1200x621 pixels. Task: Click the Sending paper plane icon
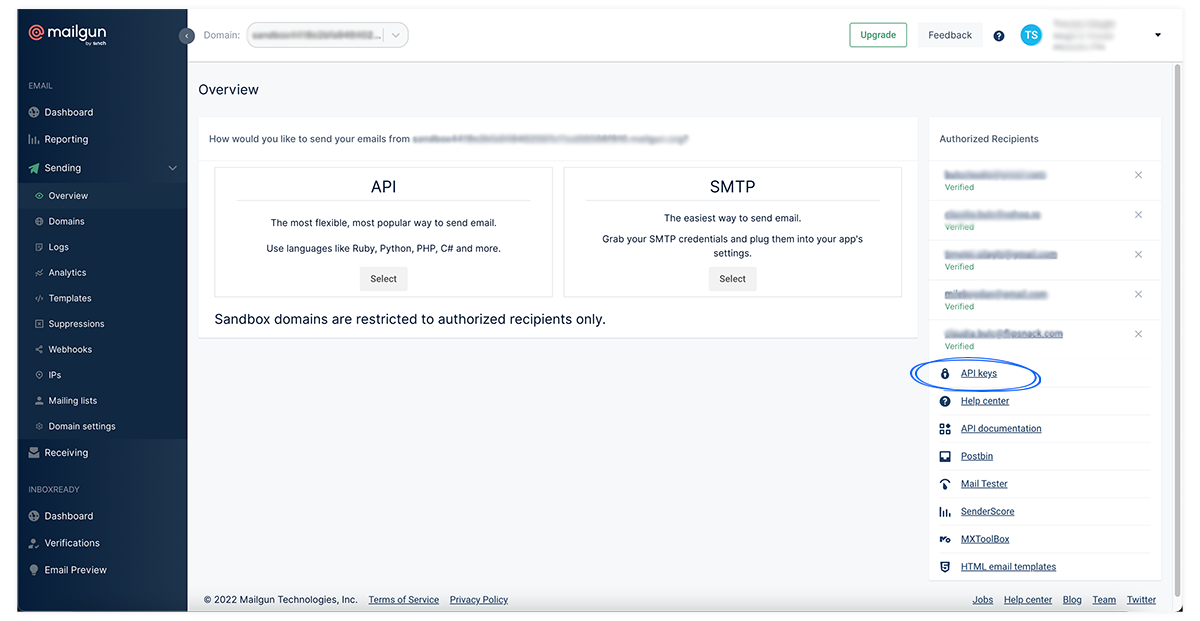[x=34, y=168]
